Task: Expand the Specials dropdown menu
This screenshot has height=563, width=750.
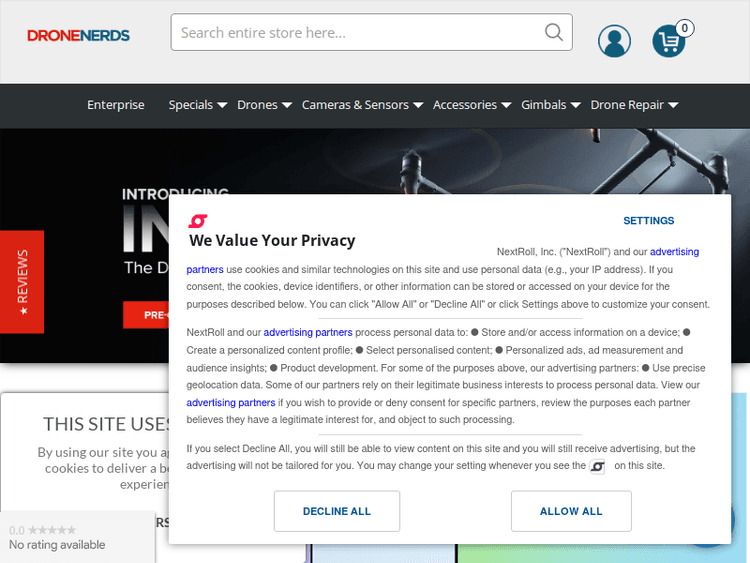Action: [x=197, y=105]
